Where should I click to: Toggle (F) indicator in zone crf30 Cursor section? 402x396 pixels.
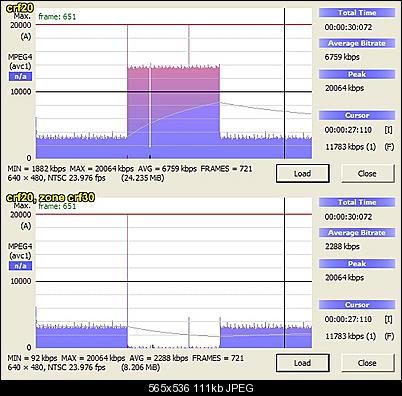[x=389, y=336]
